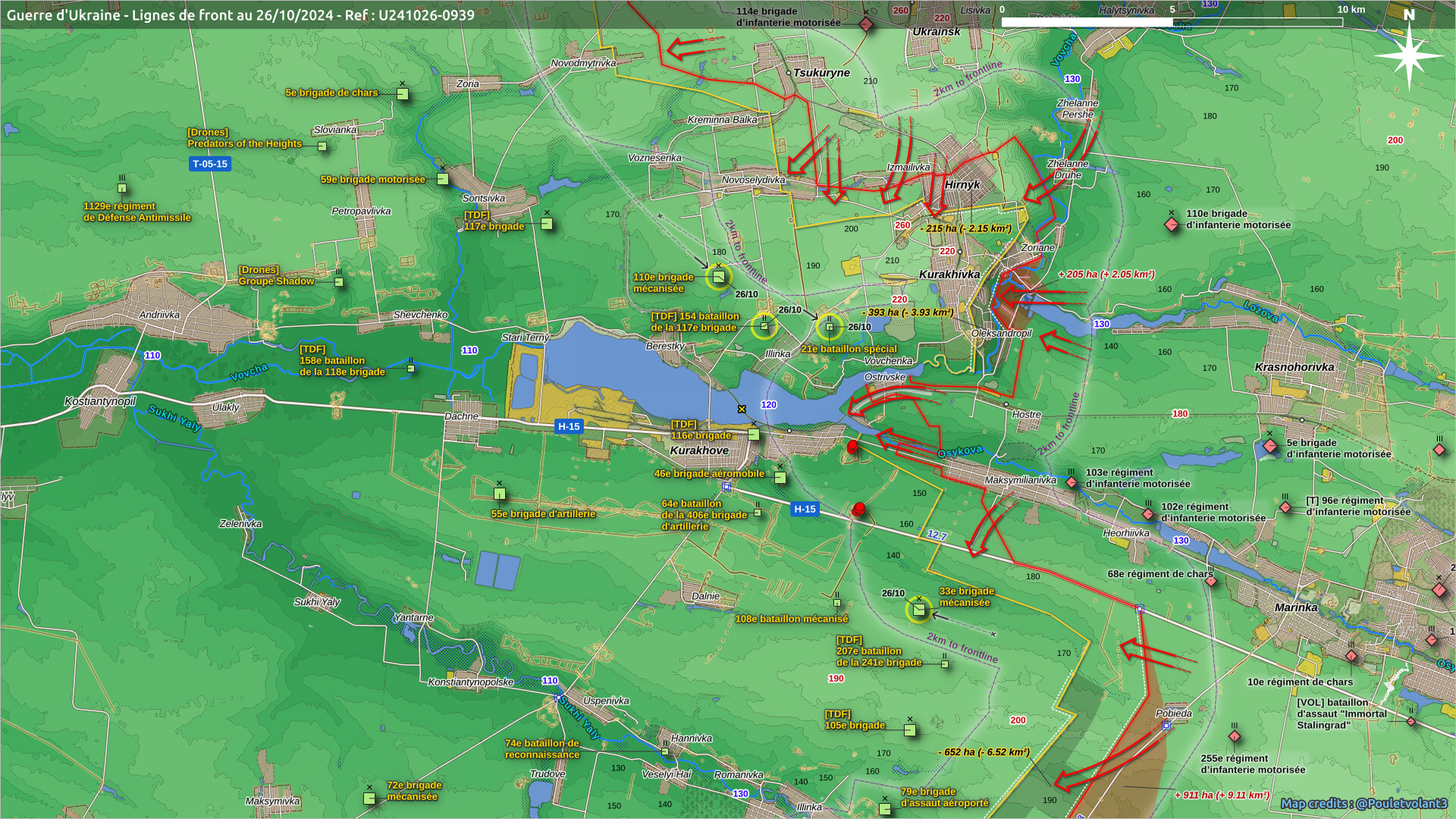1456x819 pixels.
Task: Click the 5e brigade d'infanterie motorisée diamond
Action: [x=1270, y=446]
